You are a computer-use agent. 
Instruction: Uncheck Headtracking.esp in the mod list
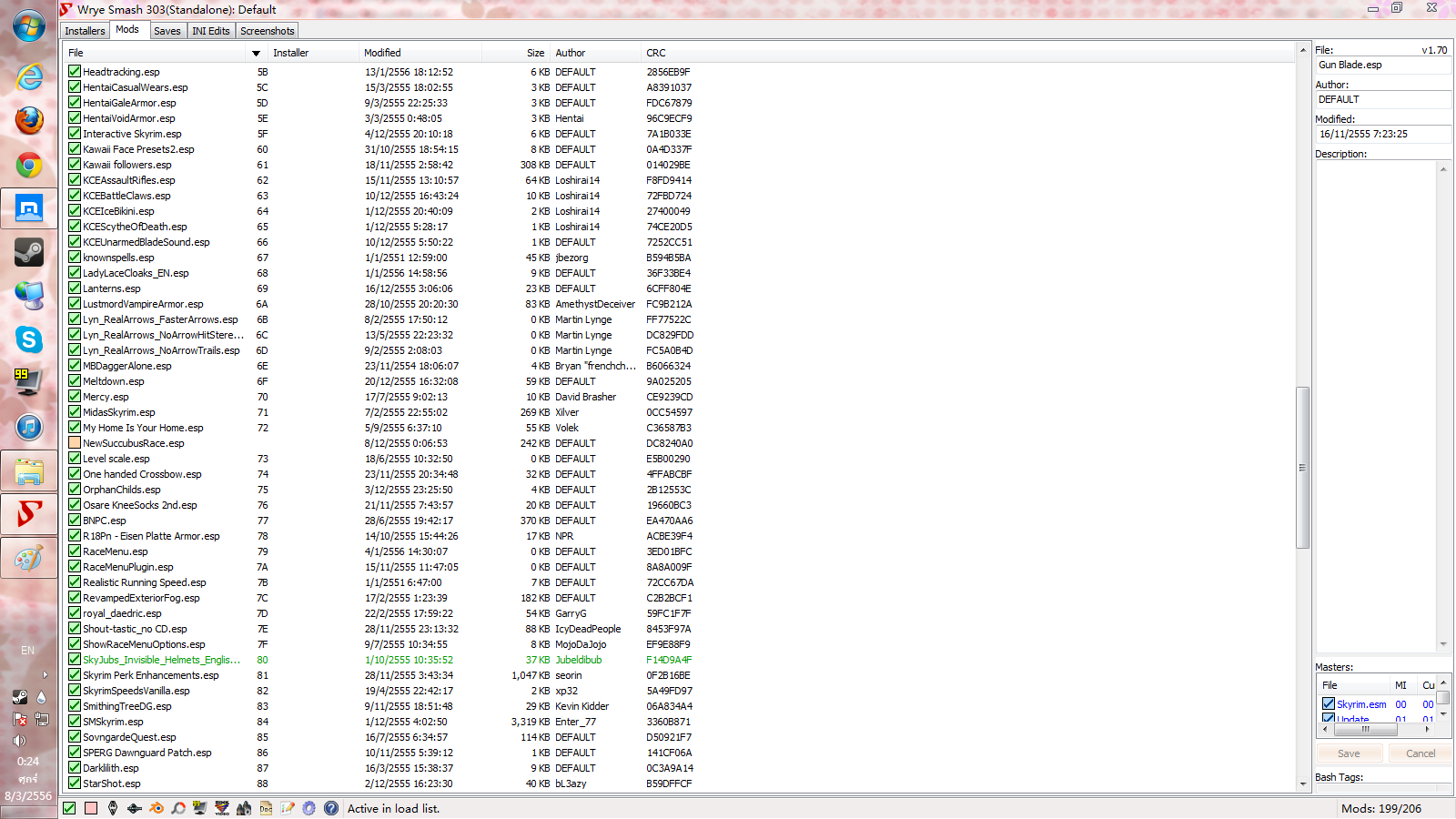pos(75,72)
